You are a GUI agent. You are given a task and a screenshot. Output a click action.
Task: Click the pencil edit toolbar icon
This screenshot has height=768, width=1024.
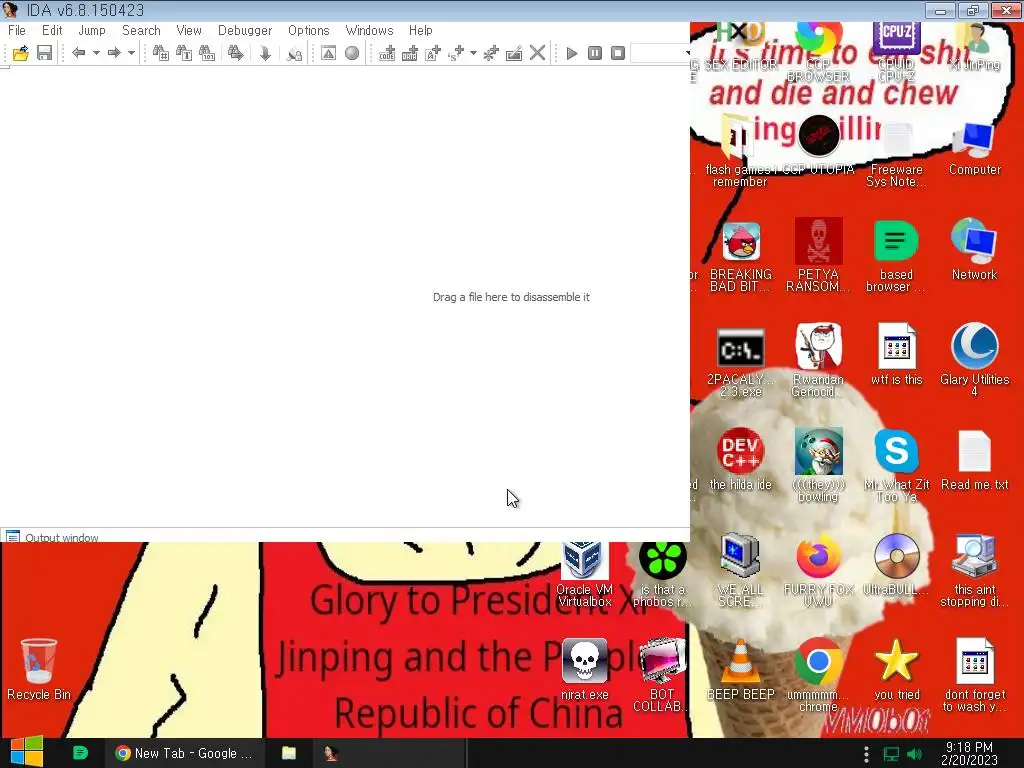point(514,53)
